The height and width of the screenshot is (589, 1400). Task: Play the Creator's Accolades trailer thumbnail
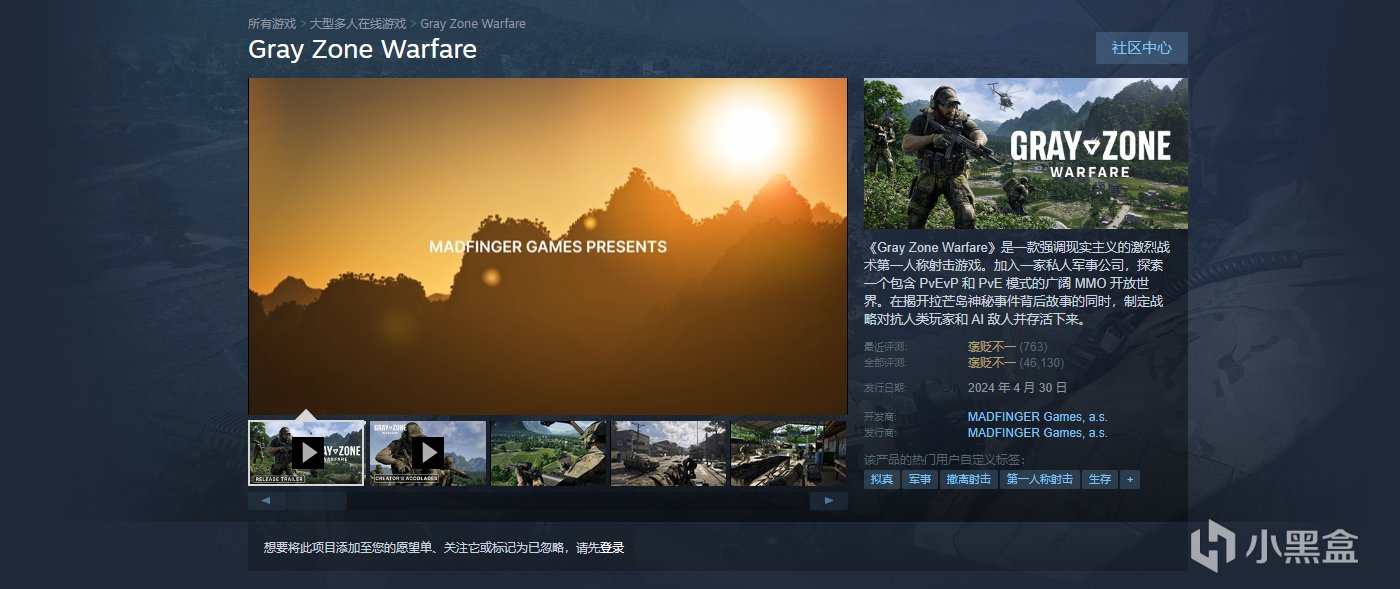click(427, 453)
